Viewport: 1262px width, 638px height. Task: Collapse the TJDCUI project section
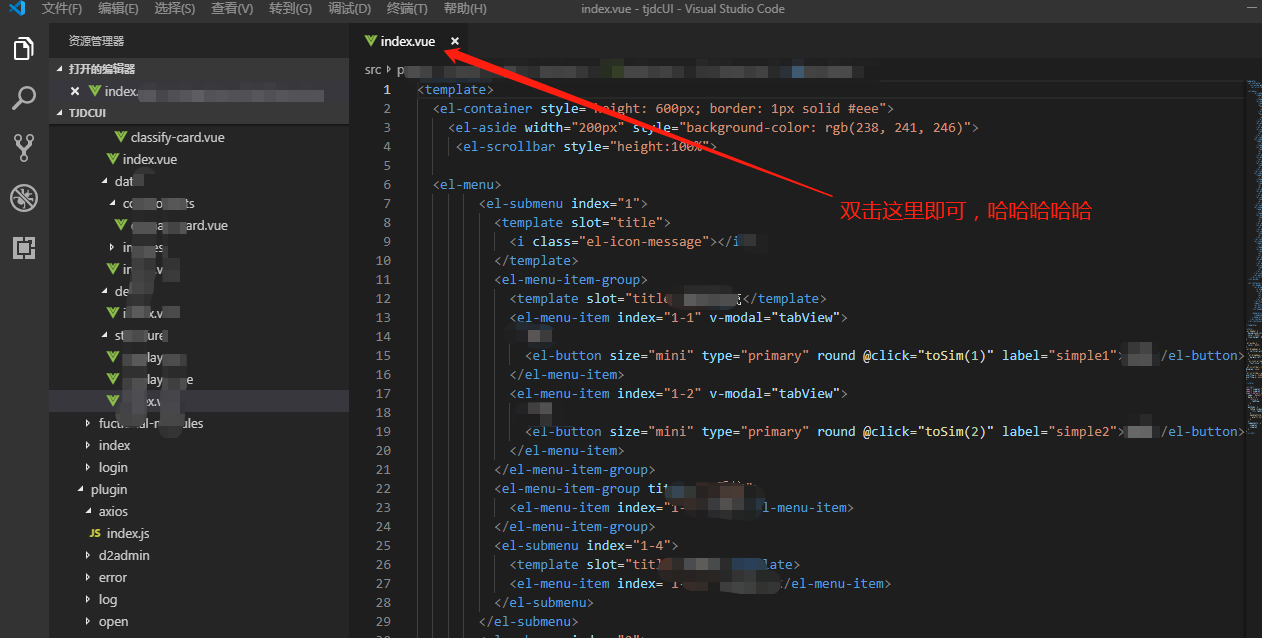click(199, 113)
